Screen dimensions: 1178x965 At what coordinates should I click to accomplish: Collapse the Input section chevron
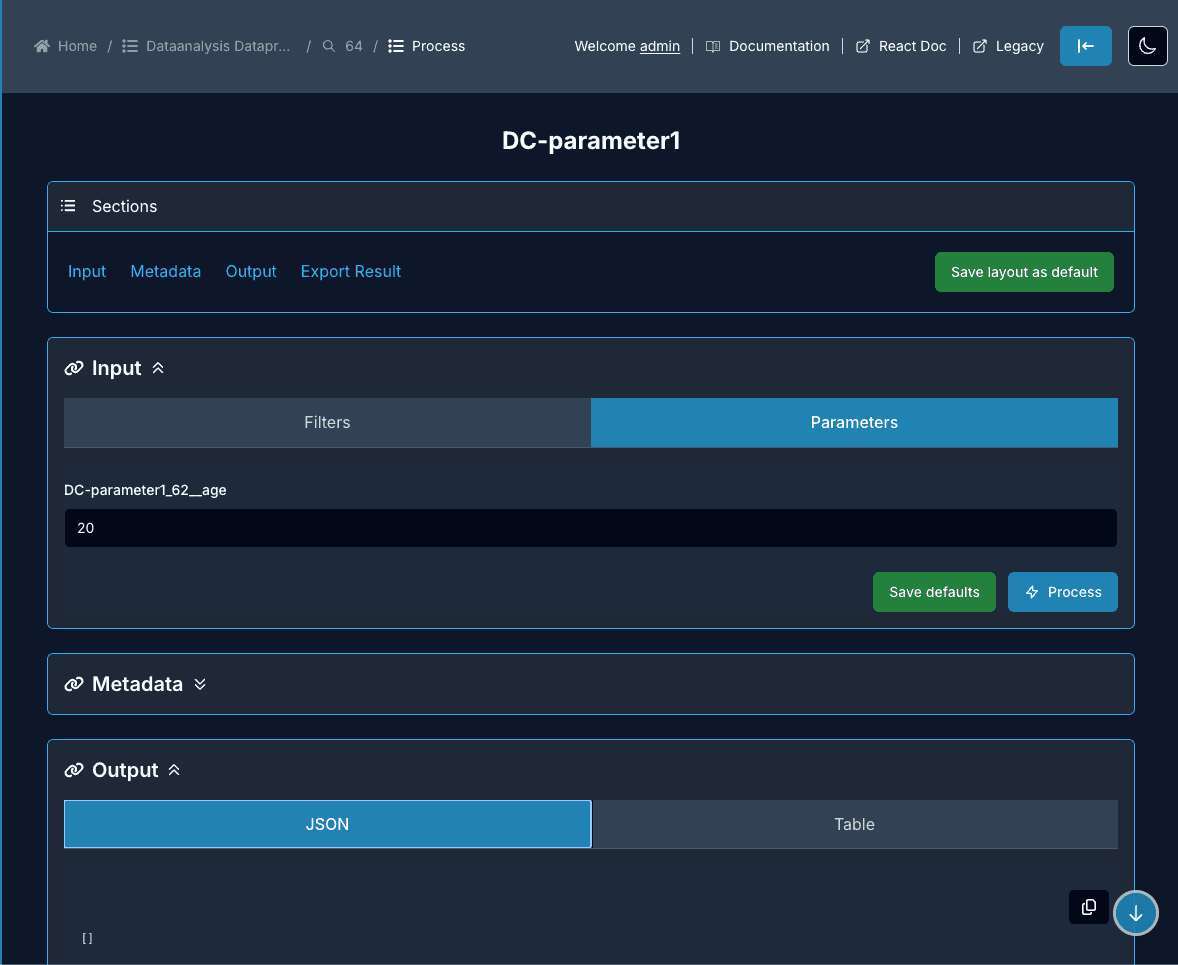[158, 368]
